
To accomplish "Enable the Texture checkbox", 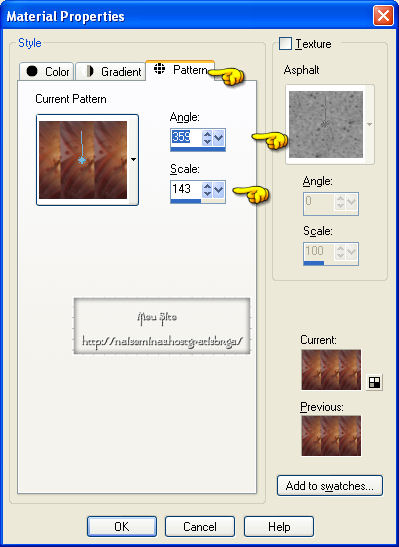I will coord(285,44).
